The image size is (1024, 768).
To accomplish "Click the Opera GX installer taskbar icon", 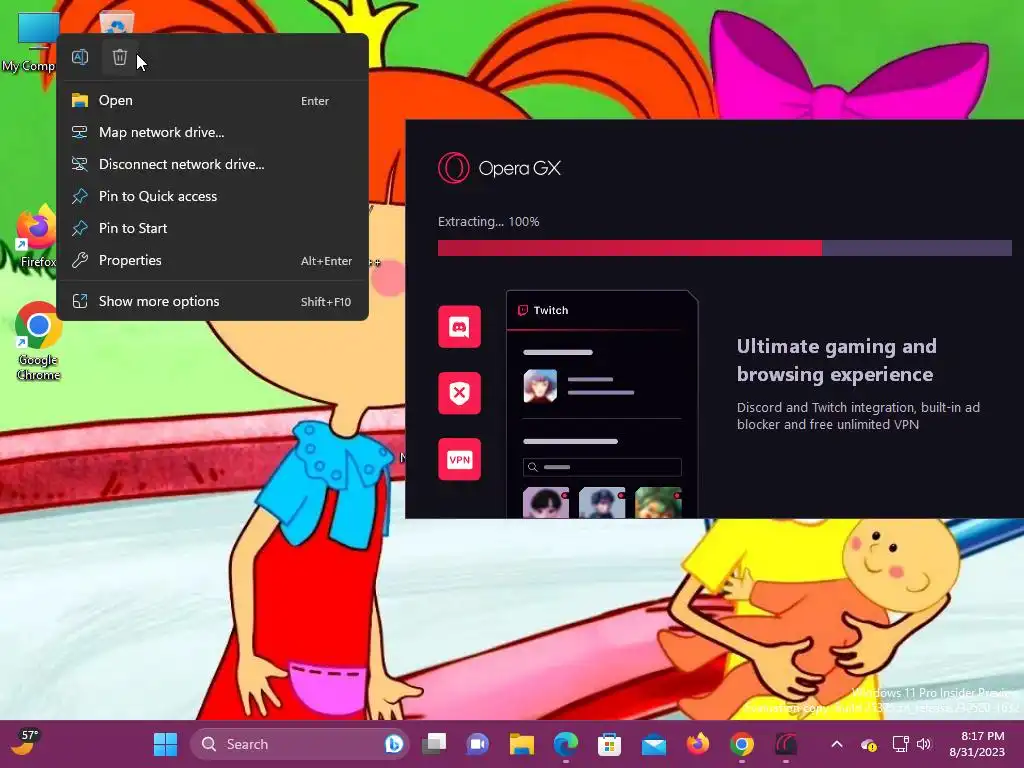I will coord(786,744).
